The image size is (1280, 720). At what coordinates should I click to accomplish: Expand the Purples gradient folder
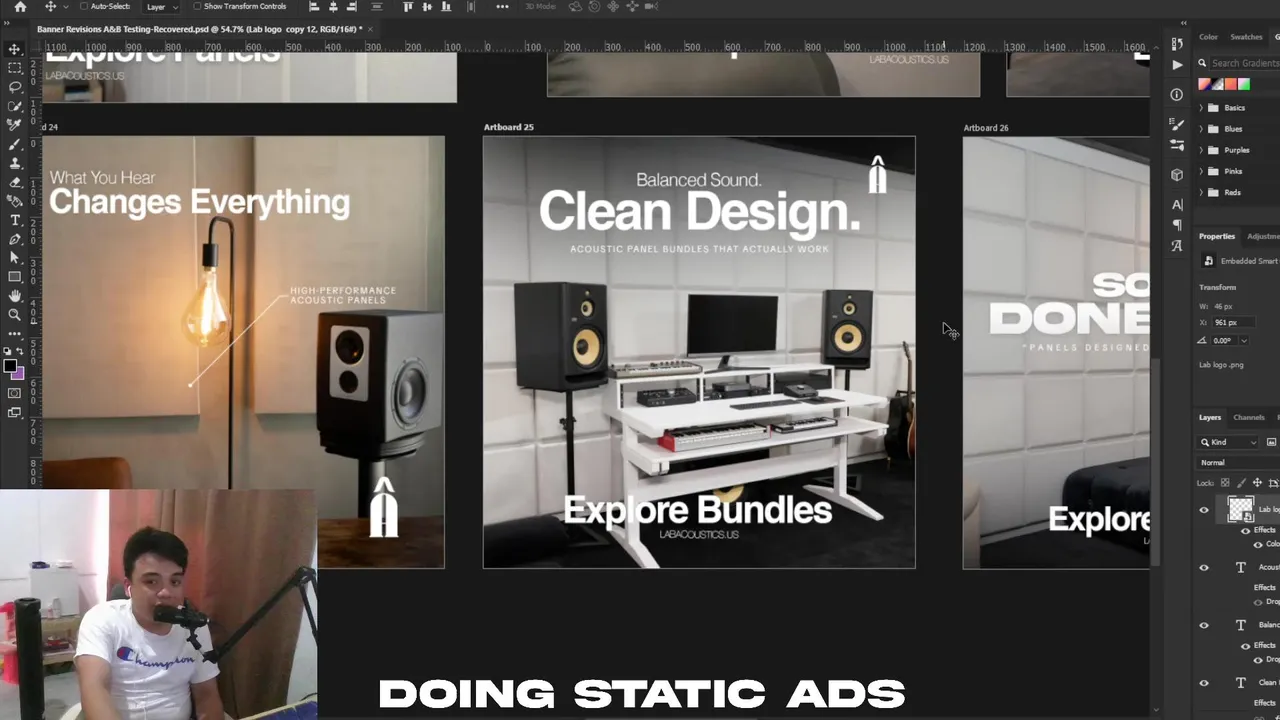(1201, 150)
